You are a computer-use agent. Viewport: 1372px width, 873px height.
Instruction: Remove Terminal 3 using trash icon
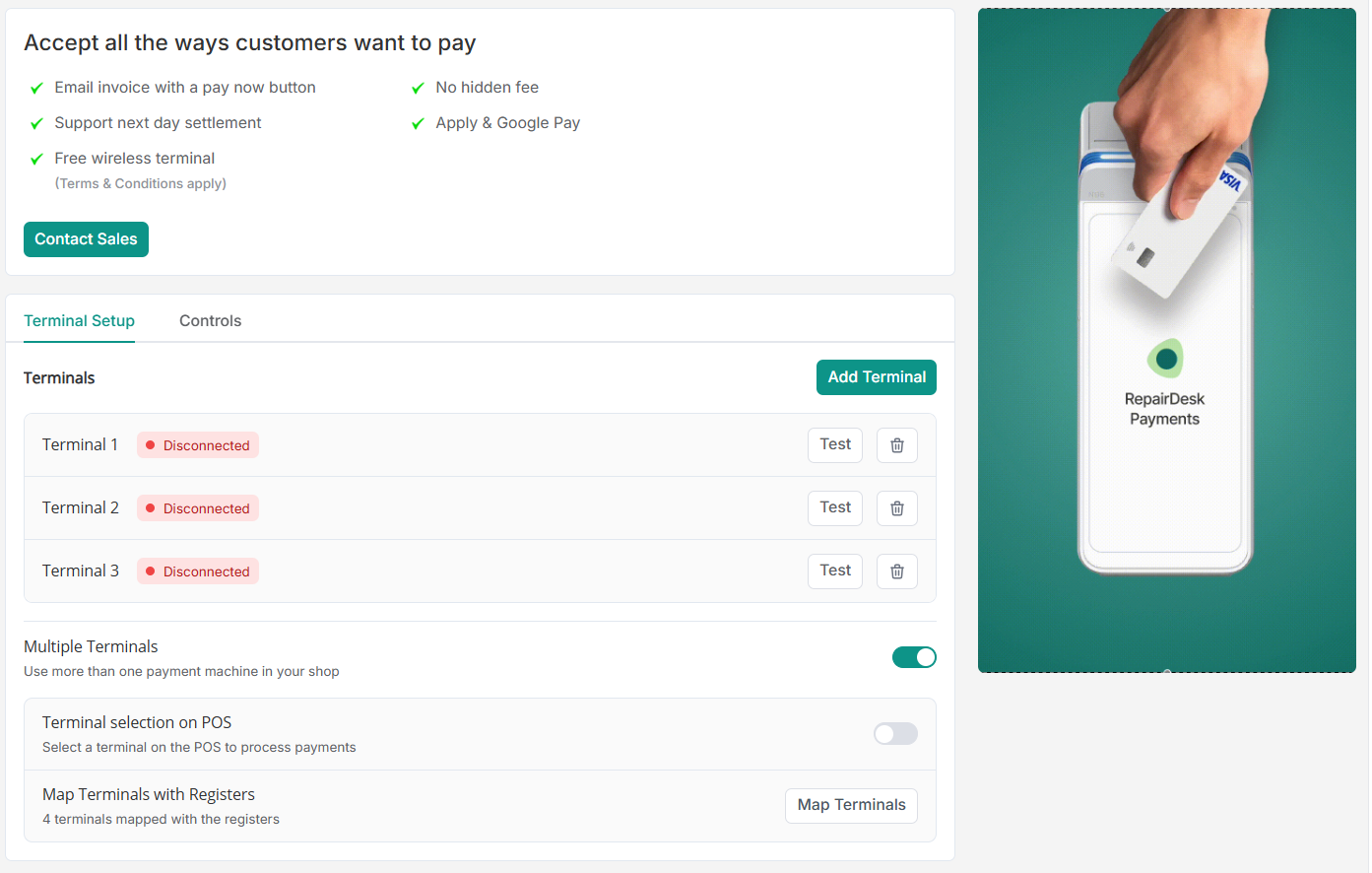pos(896,571)
